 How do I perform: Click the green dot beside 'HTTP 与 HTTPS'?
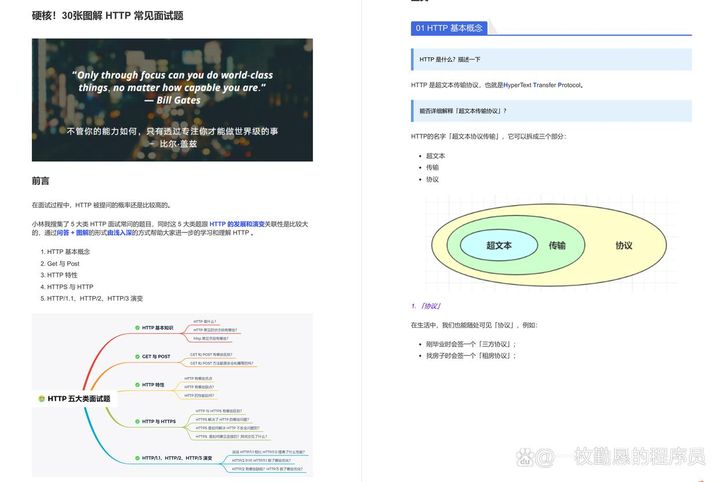tap(137, 421)
